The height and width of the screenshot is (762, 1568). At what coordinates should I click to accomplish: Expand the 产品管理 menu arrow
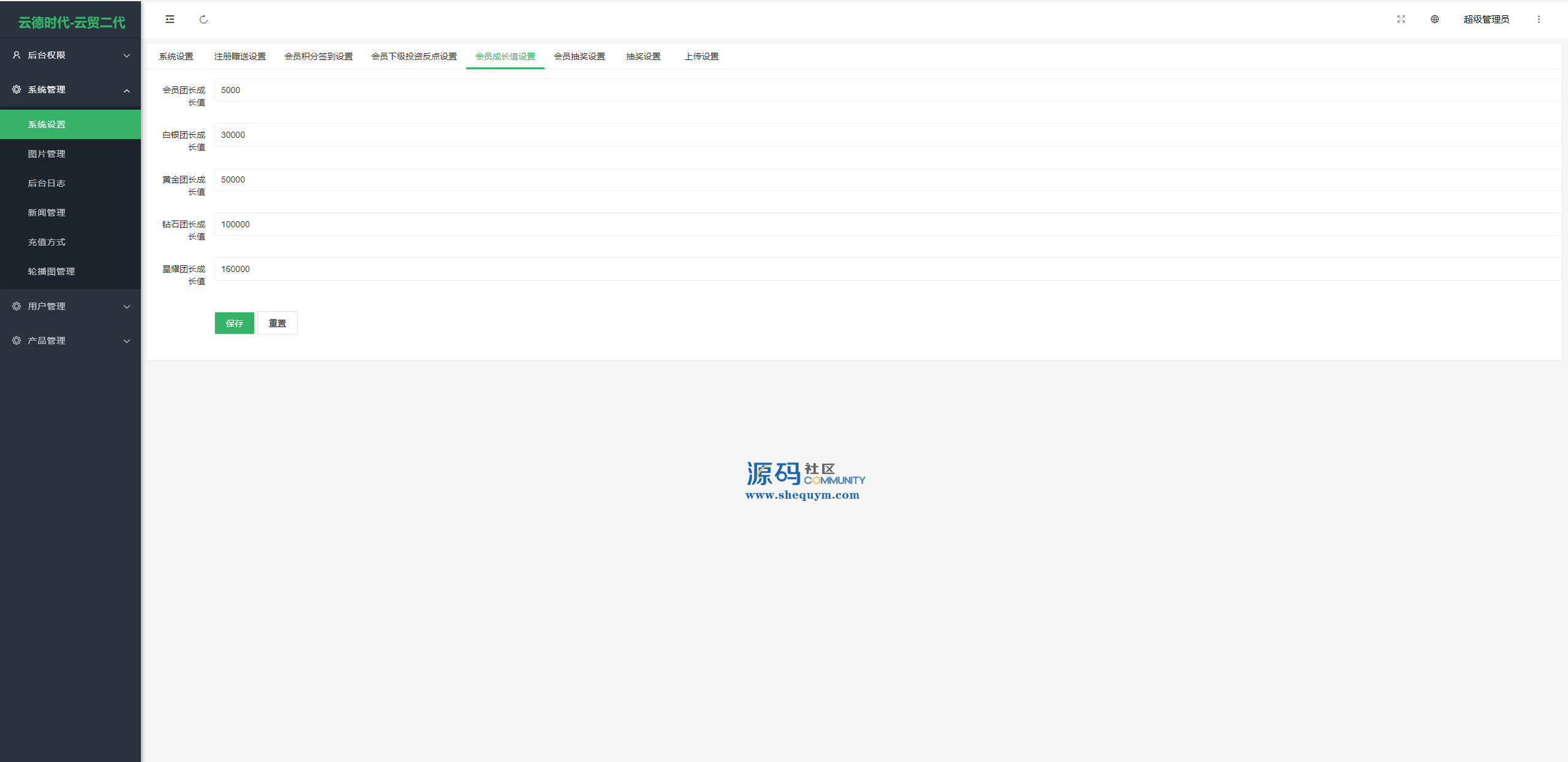pyautogui.click(x=127, y=341)
